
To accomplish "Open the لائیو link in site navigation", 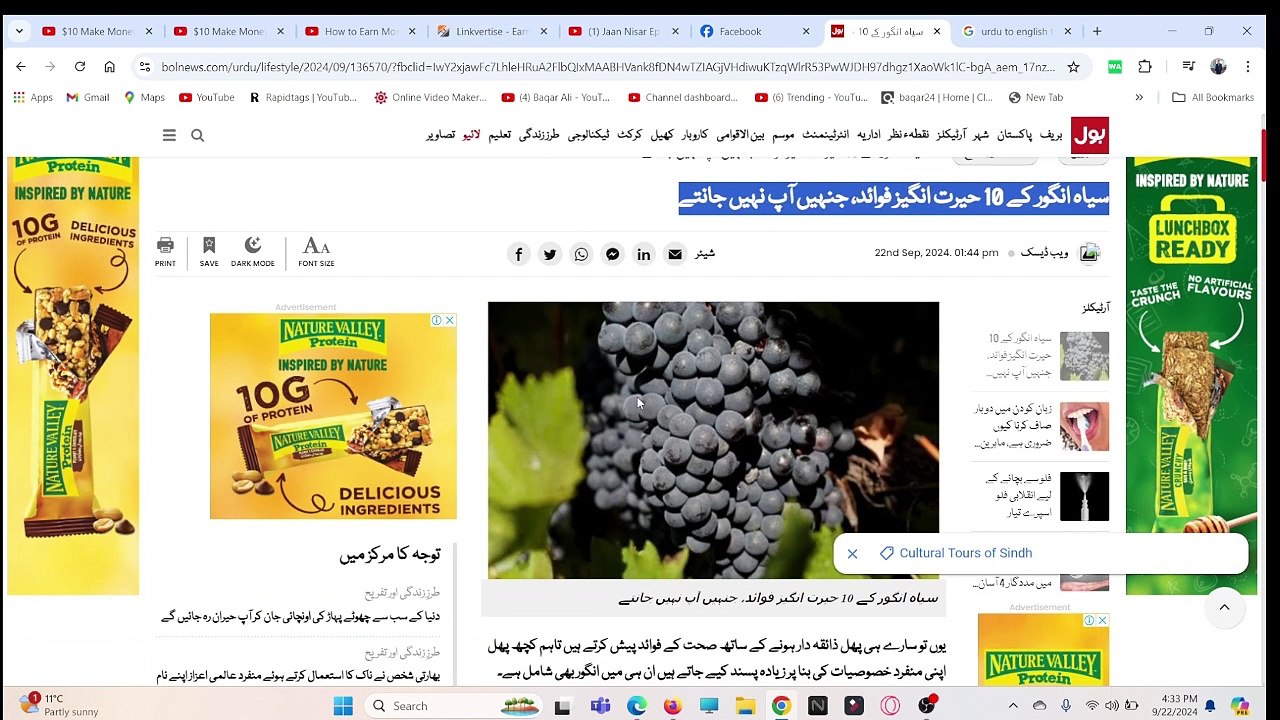I will click(471, 135).
